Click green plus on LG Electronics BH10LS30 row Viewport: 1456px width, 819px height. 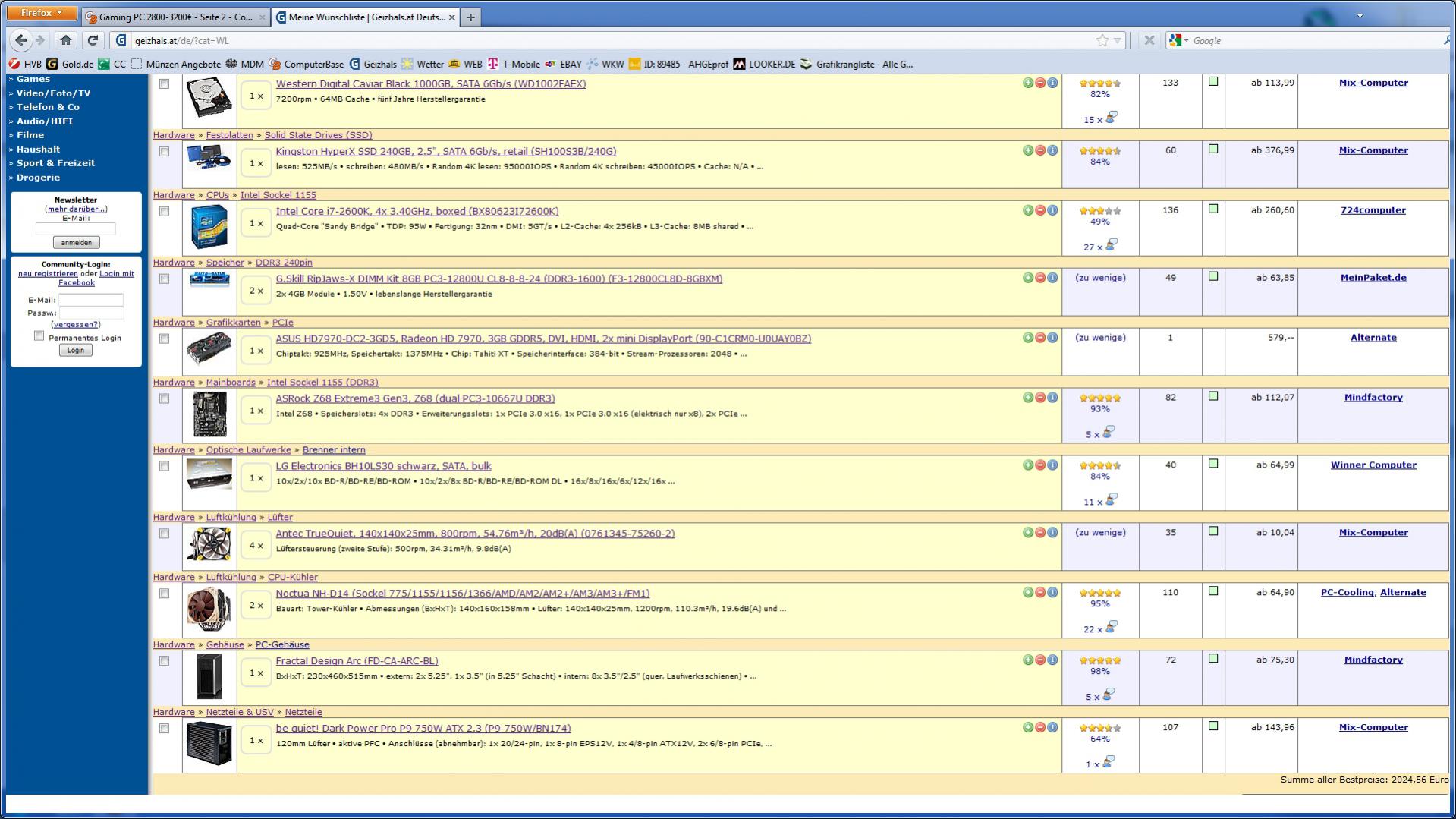click(x=1027, y=465)
